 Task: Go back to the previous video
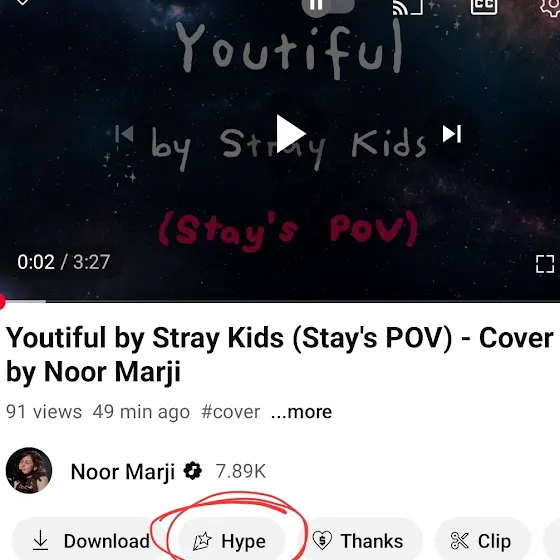click(x=124, y=134)
